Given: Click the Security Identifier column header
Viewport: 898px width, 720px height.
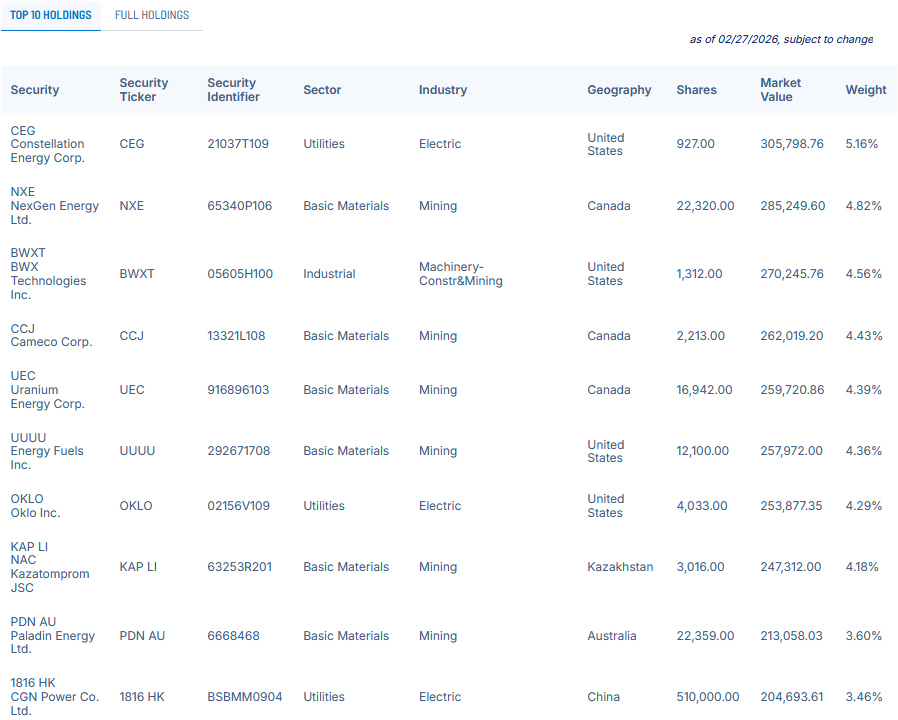Looking at the screenshot, I should (x=233, y=90).
